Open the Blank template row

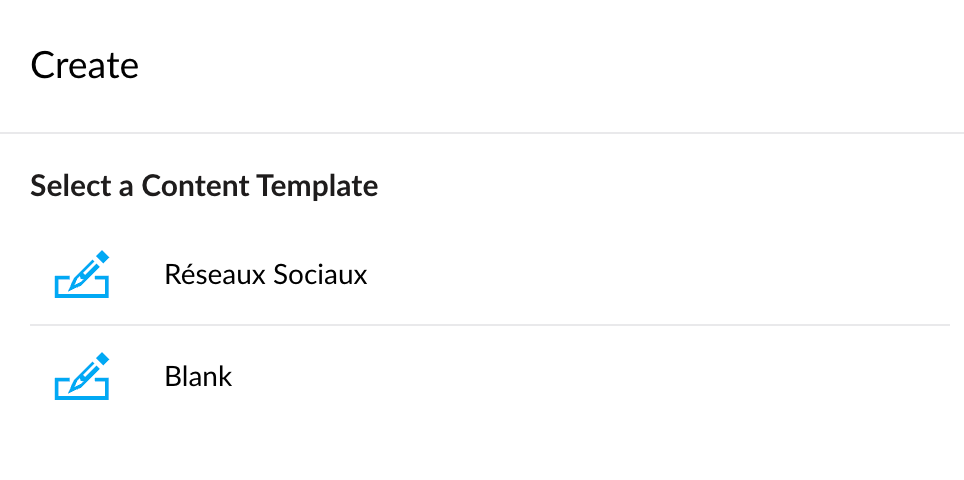tap(489, 376)
